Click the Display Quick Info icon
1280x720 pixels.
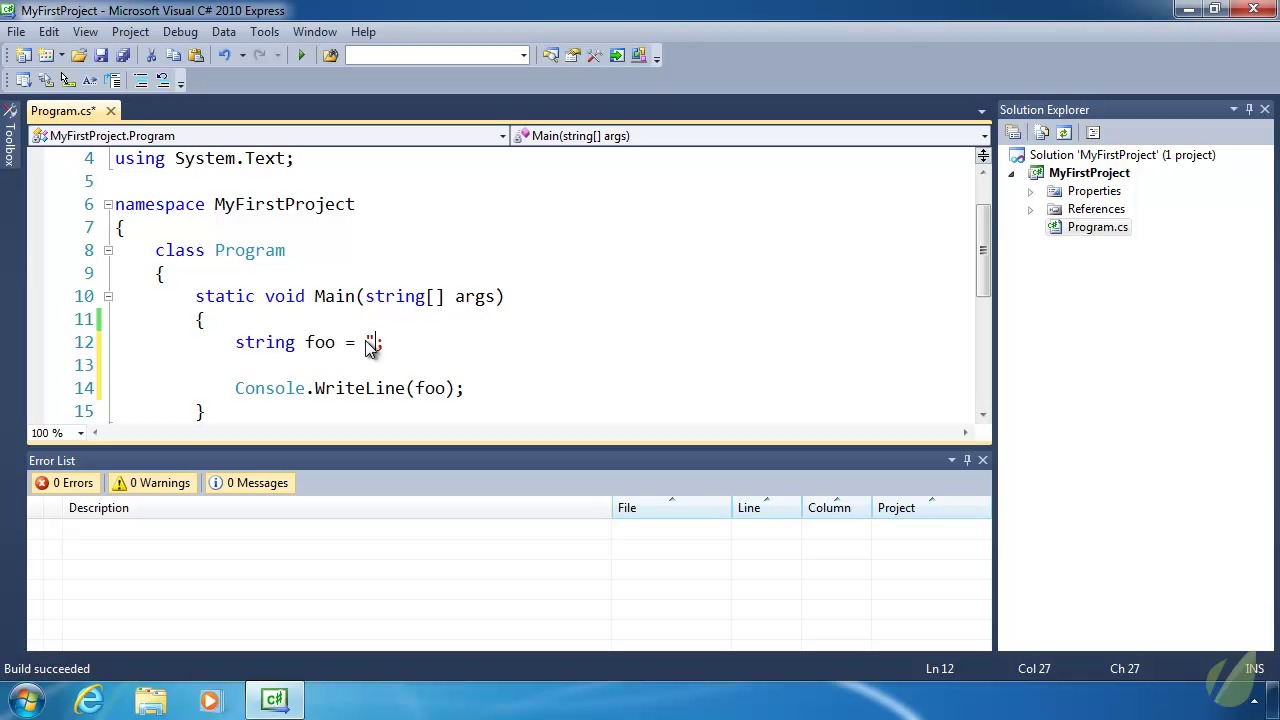click(x=68, y=80)
